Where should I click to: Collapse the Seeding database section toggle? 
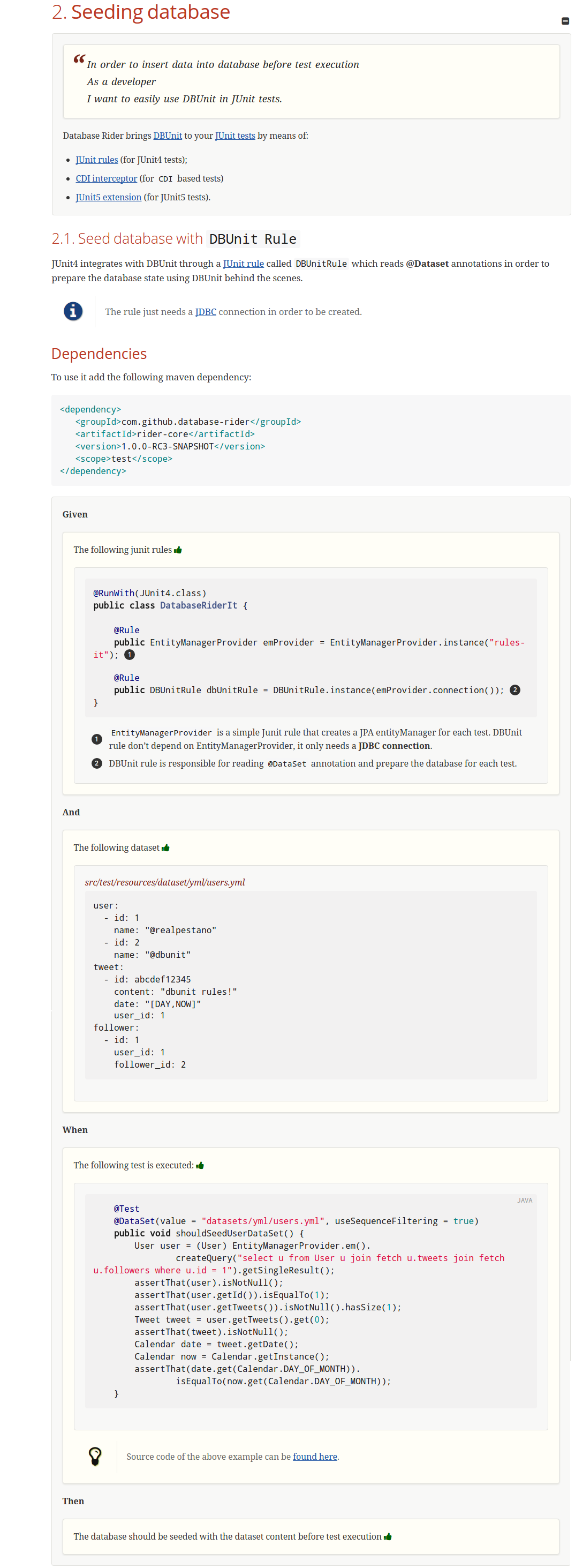coord(565,21)
